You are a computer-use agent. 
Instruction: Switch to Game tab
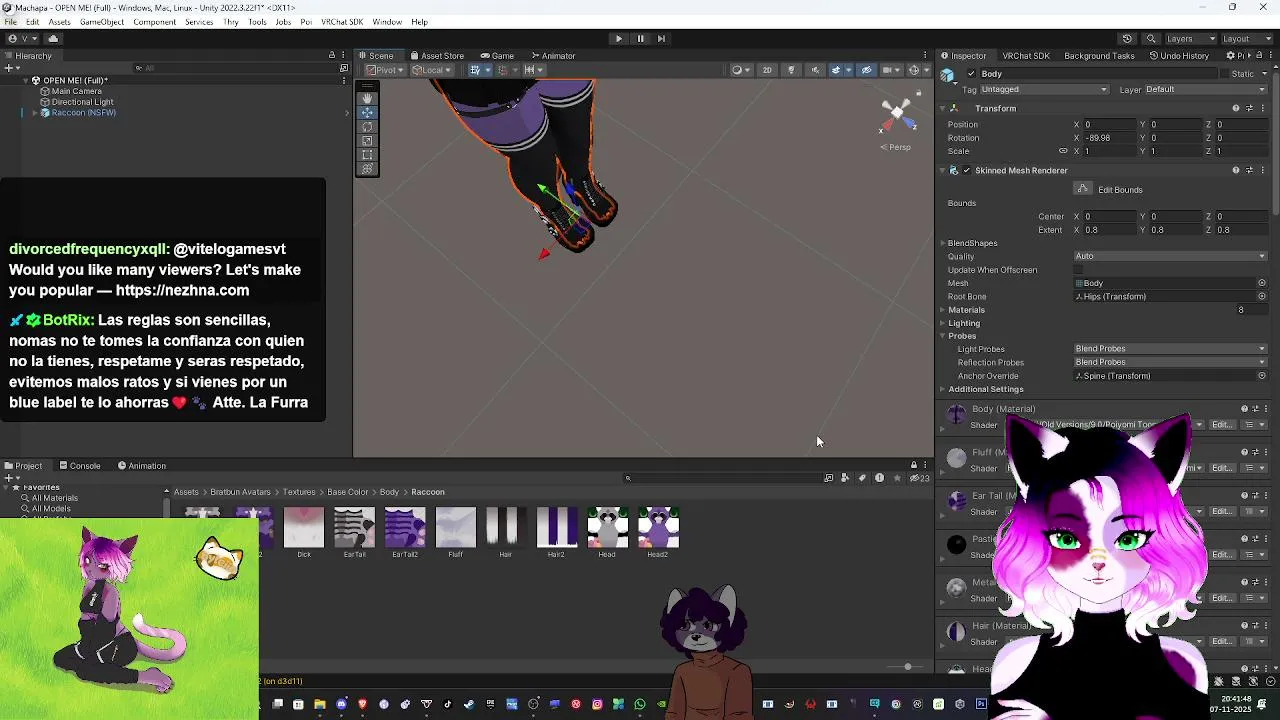(x=497, y=56)
